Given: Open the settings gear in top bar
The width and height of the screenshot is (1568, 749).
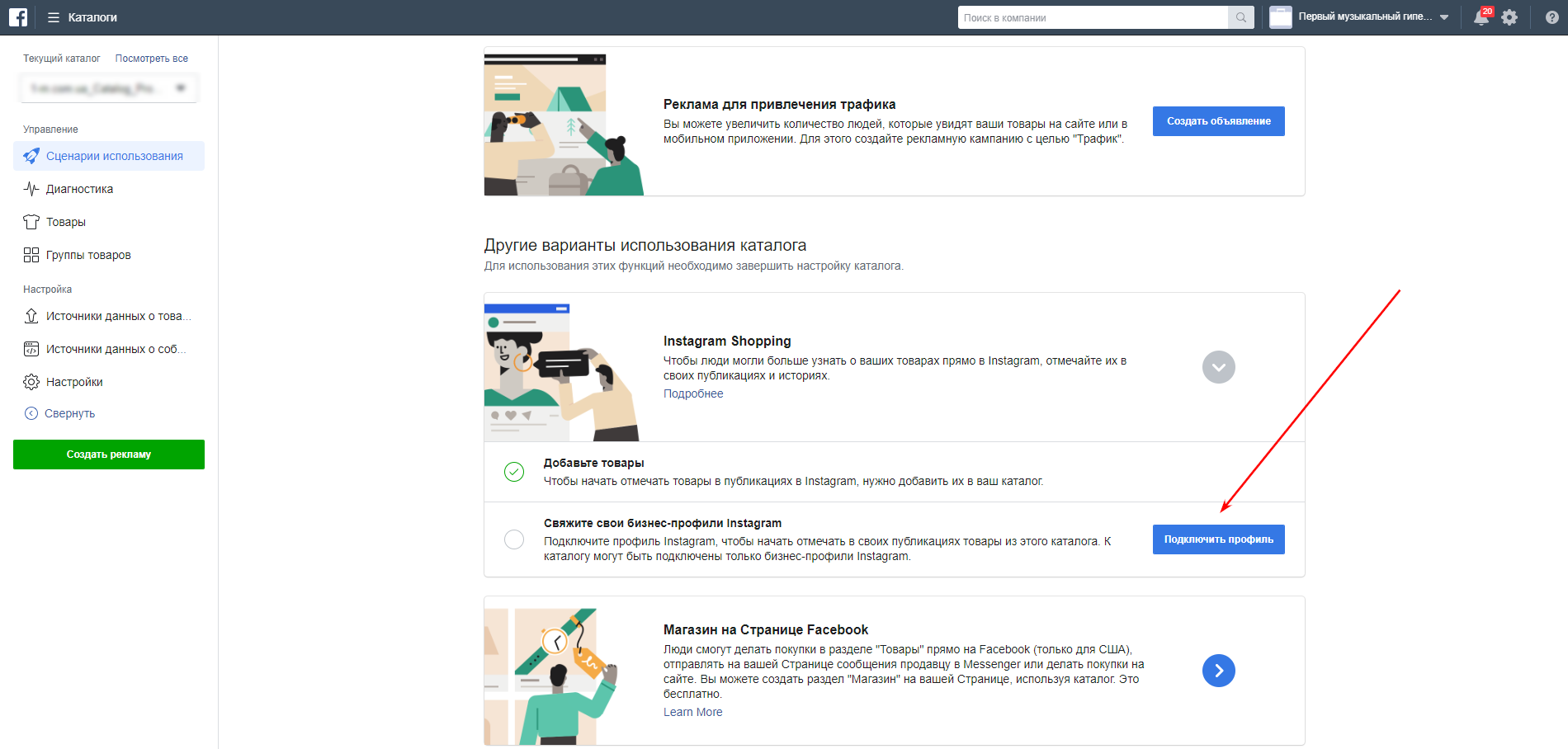Looking at the screenshot, I should 1509,17.
